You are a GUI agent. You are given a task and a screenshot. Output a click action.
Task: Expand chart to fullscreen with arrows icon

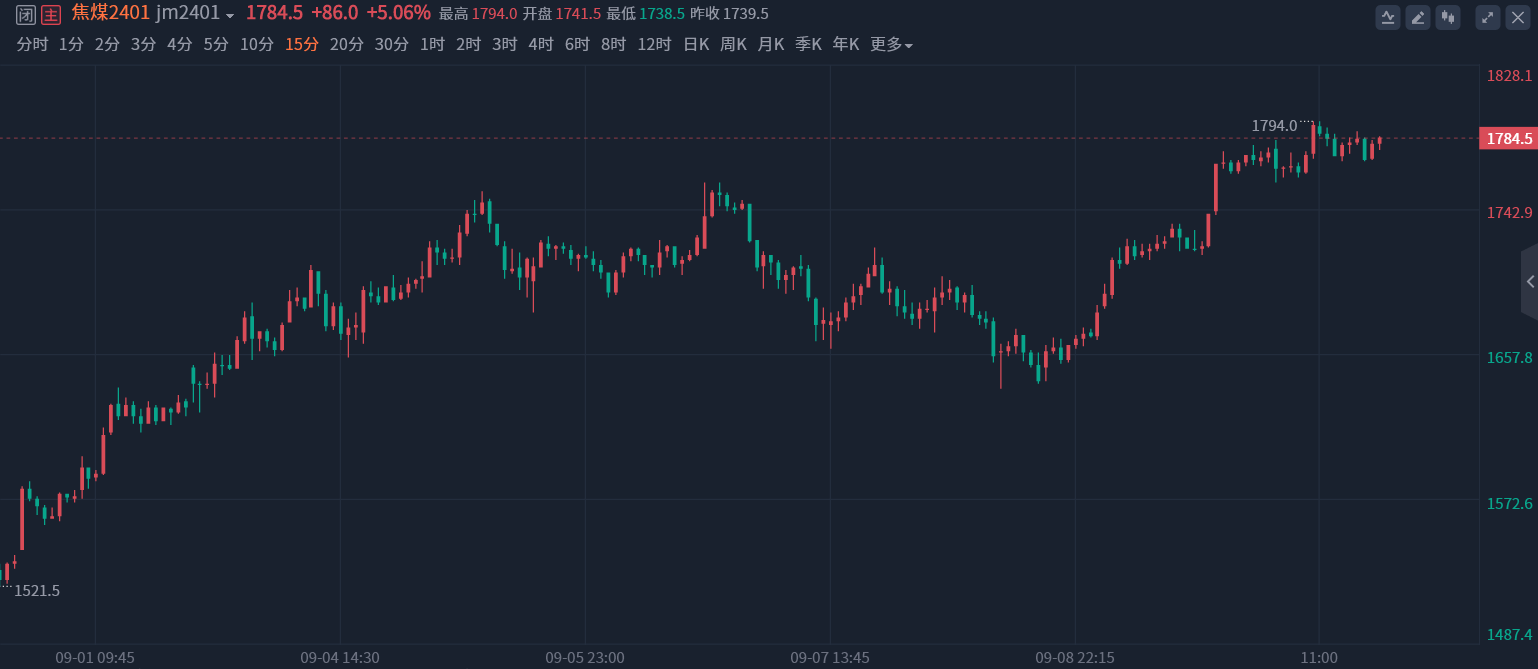1487,17
